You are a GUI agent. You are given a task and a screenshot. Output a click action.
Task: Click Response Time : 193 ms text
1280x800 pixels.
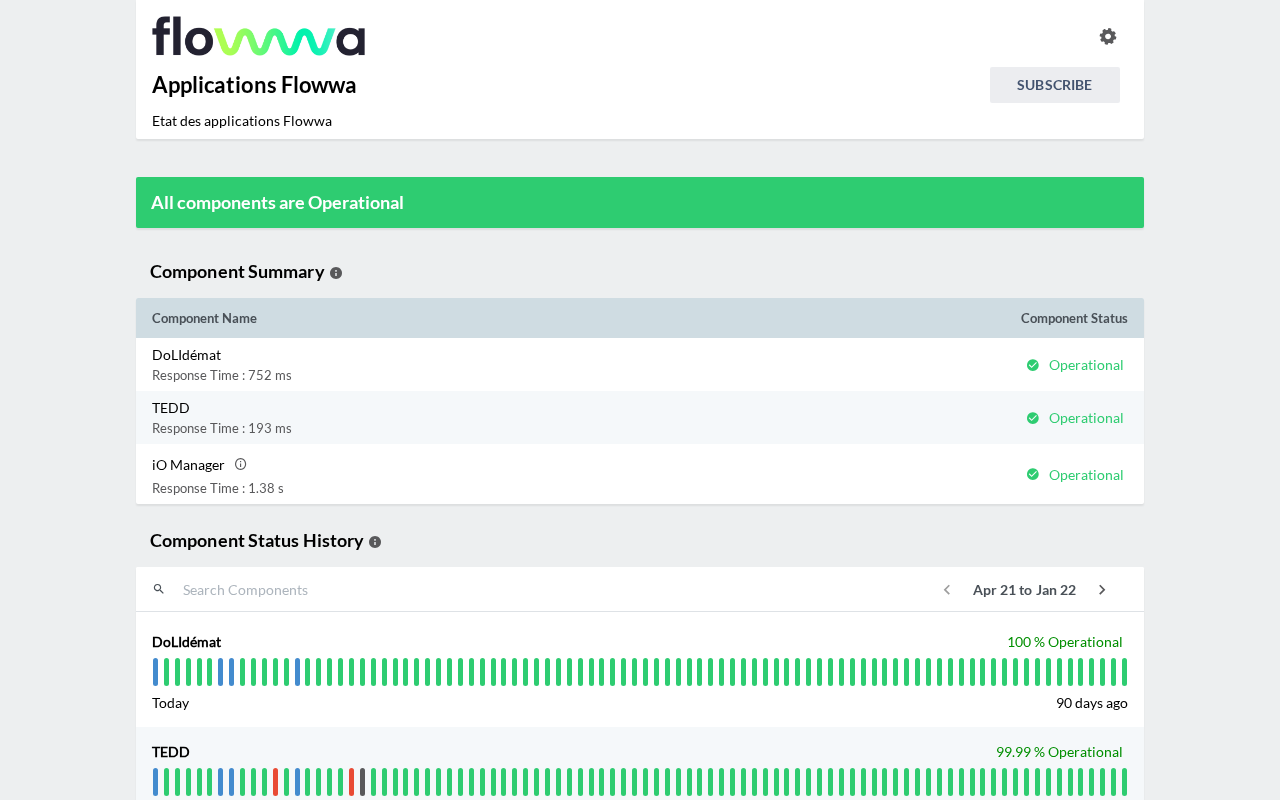point(222,428)
